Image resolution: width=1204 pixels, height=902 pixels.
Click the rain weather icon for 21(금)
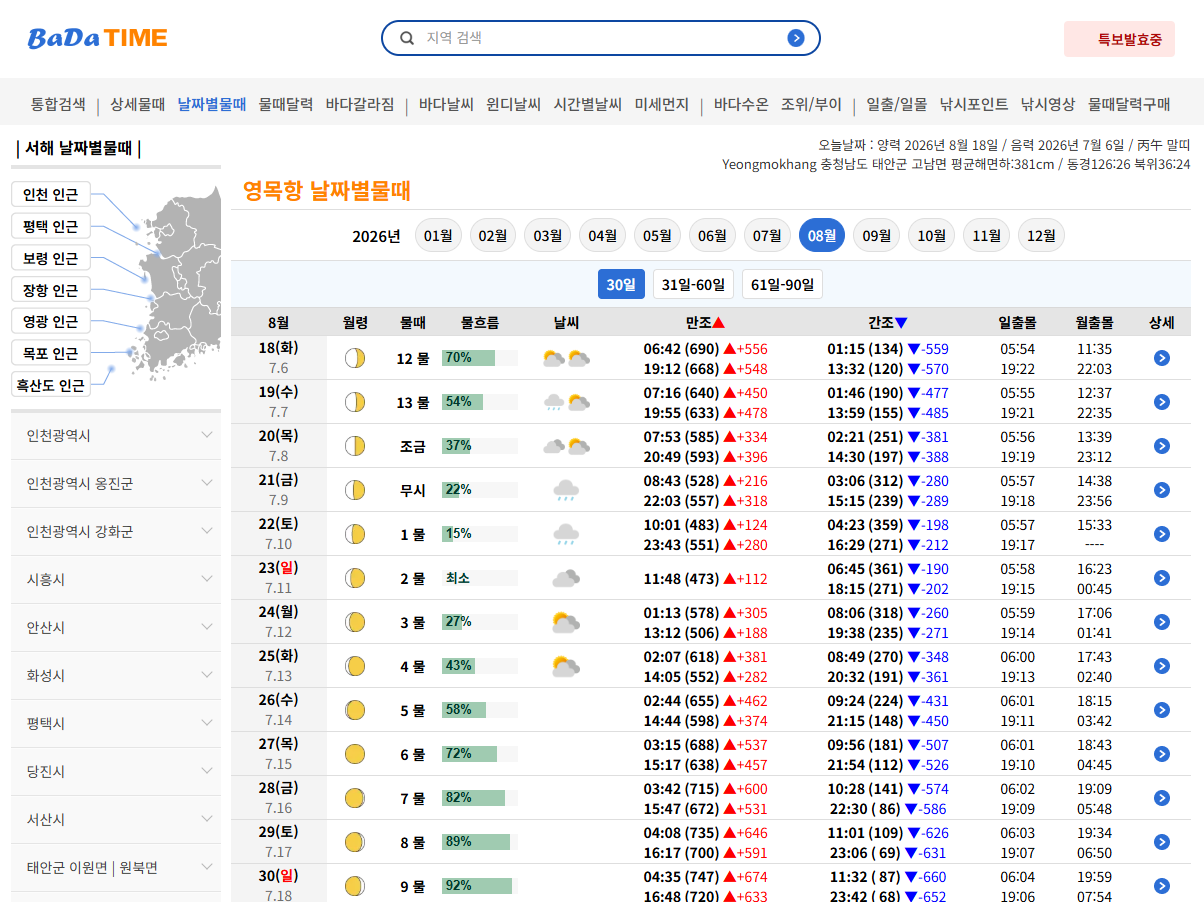tap(566, 490)
